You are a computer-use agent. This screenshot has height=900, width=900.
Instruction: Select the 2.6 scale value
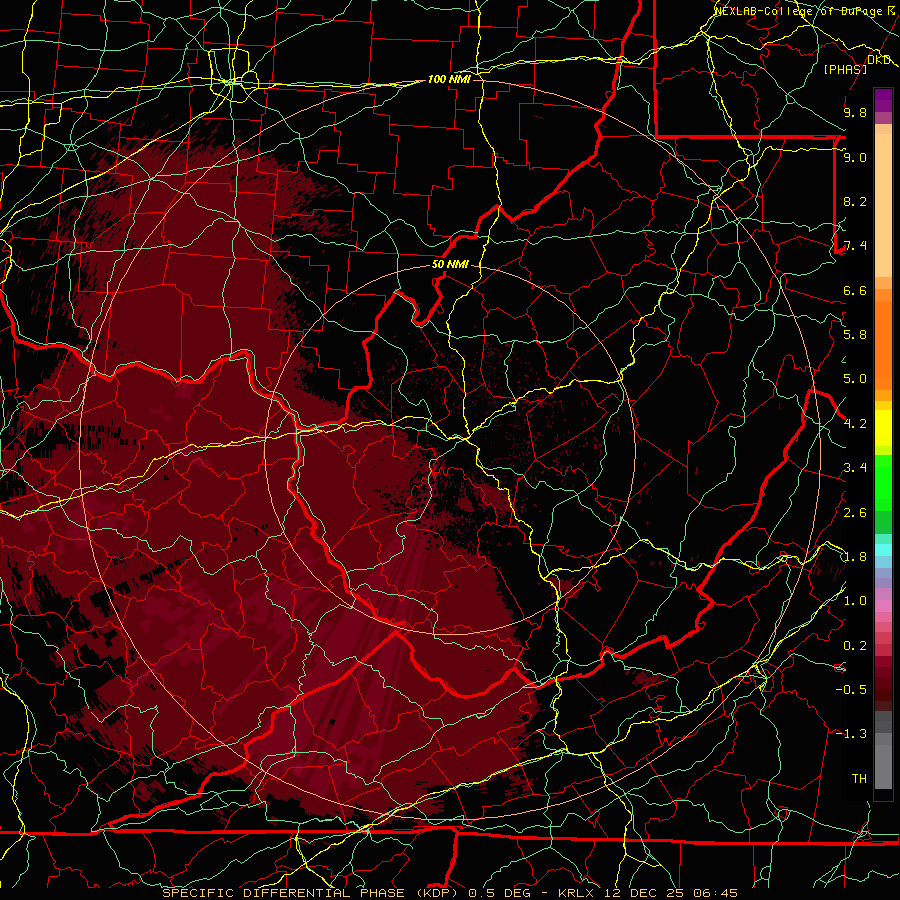[855, 513]
